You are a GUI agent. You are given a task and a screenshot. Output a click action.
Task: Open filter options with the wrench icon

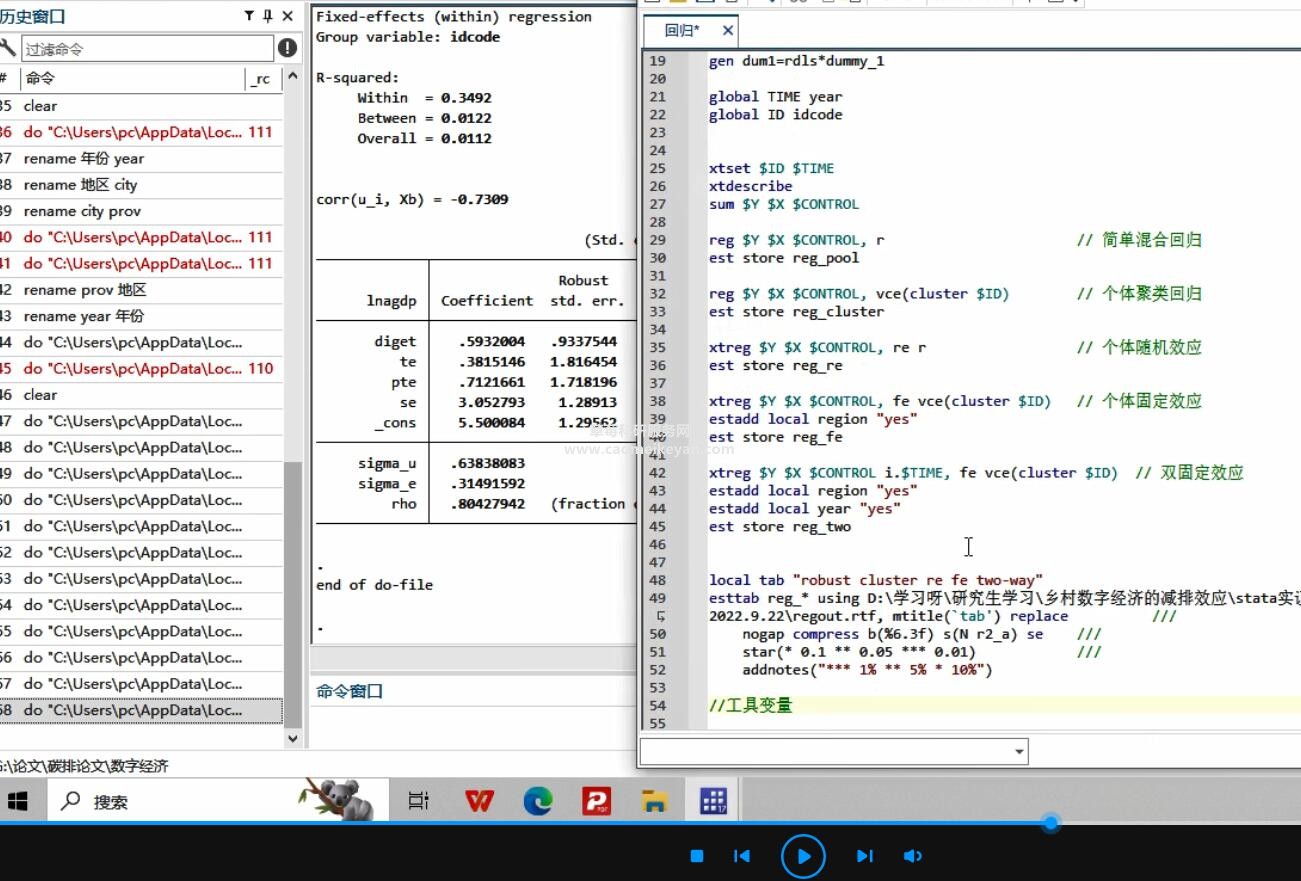8,48
